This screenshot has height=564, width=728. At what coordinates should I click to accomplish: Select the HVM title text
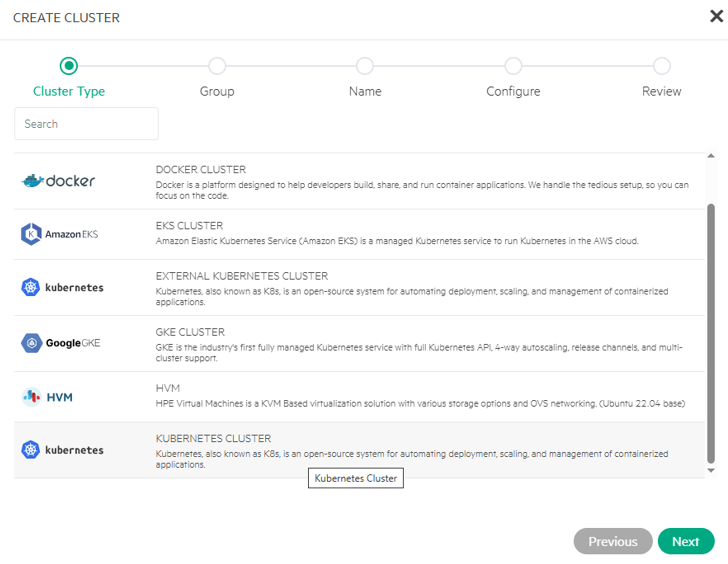pos(168,388)
